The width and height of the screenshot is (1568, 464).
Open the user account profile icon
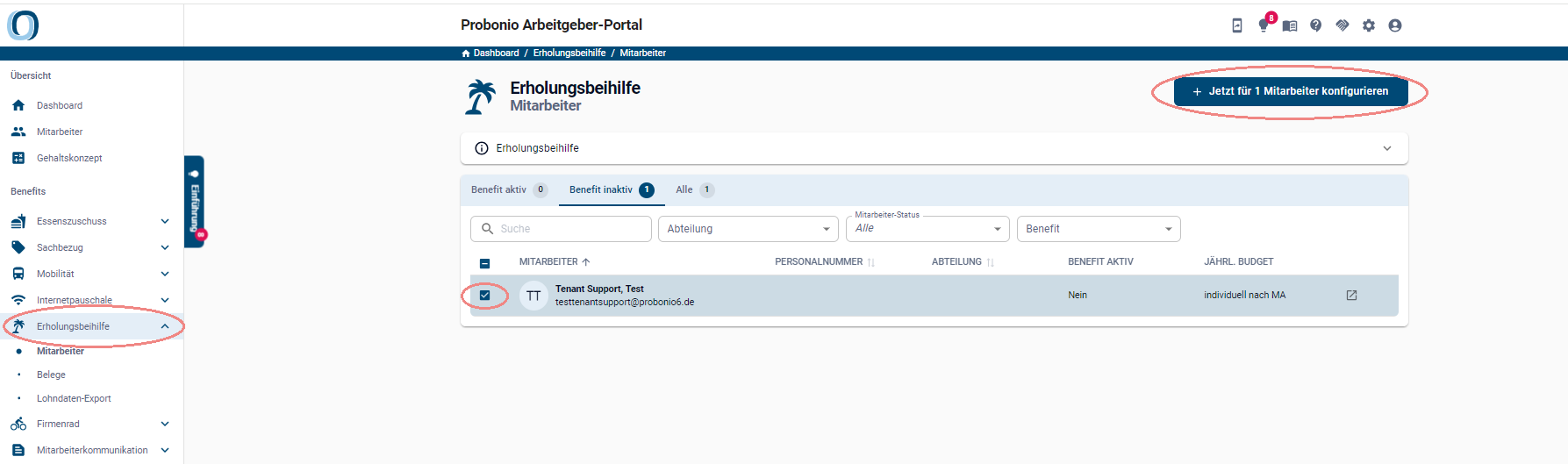click(x=1395, y=25)
